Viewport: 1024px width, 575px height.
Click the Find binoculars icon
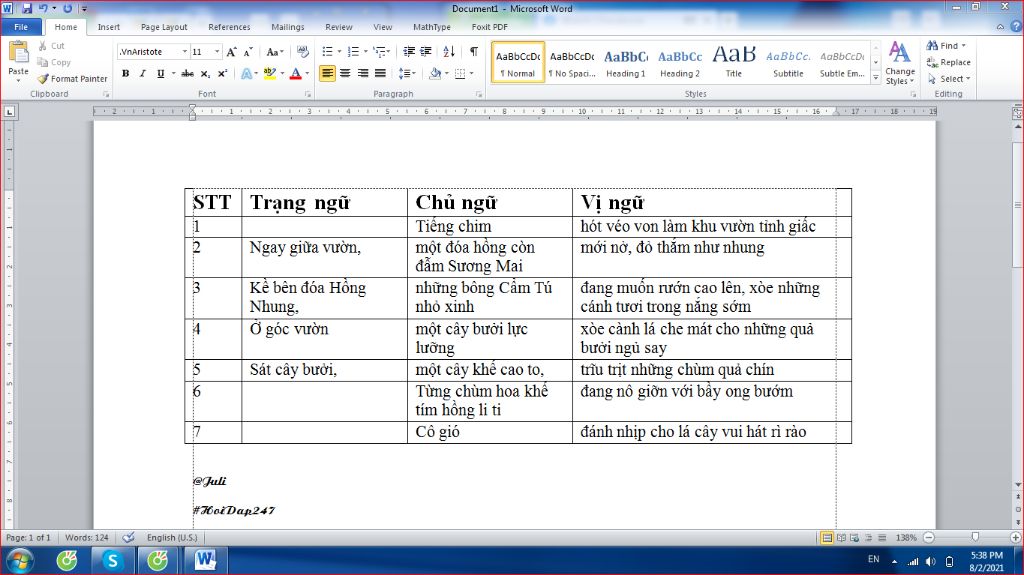click(x=932, y=45)
